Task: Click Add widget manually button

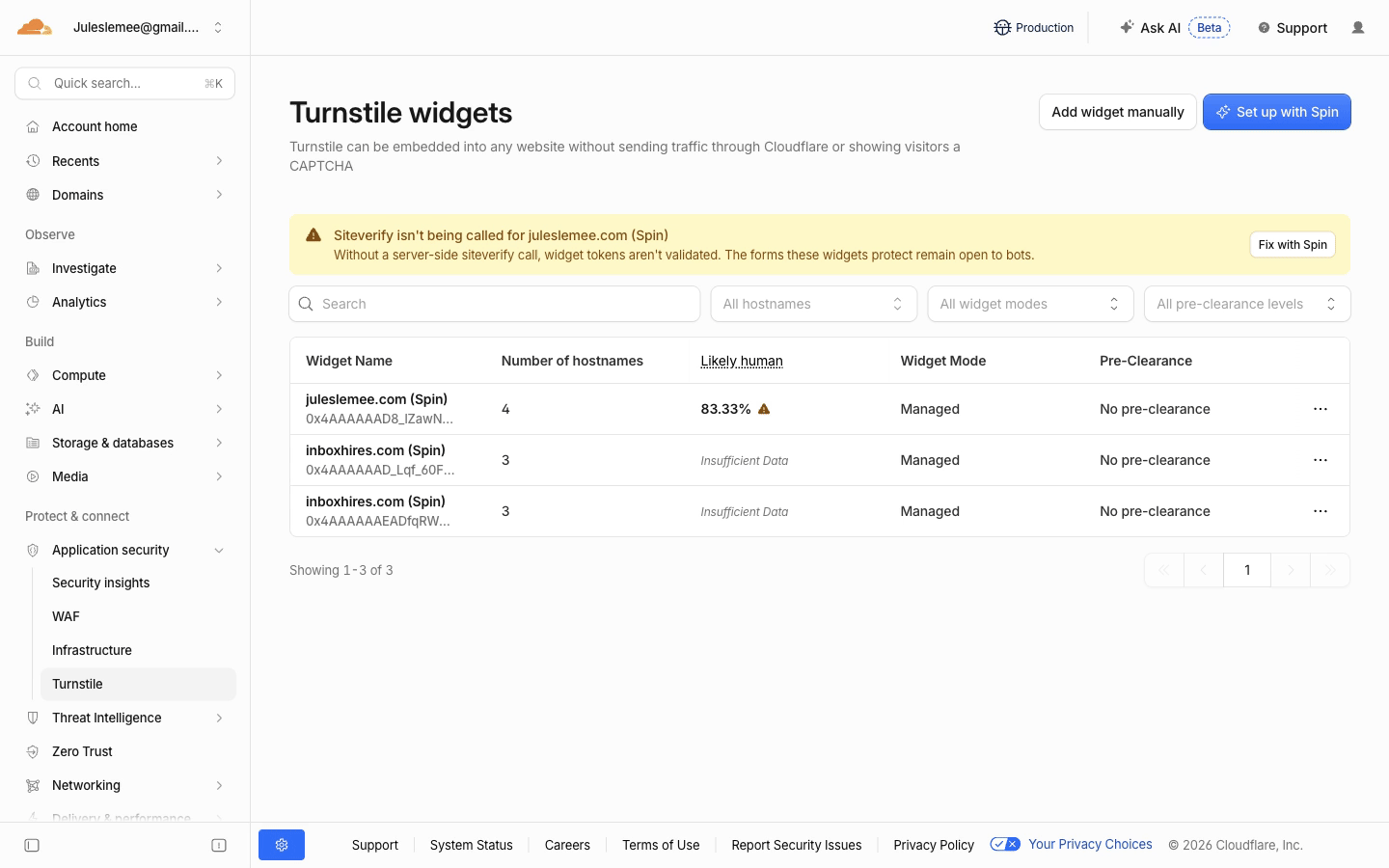Action: [1118, 112]
